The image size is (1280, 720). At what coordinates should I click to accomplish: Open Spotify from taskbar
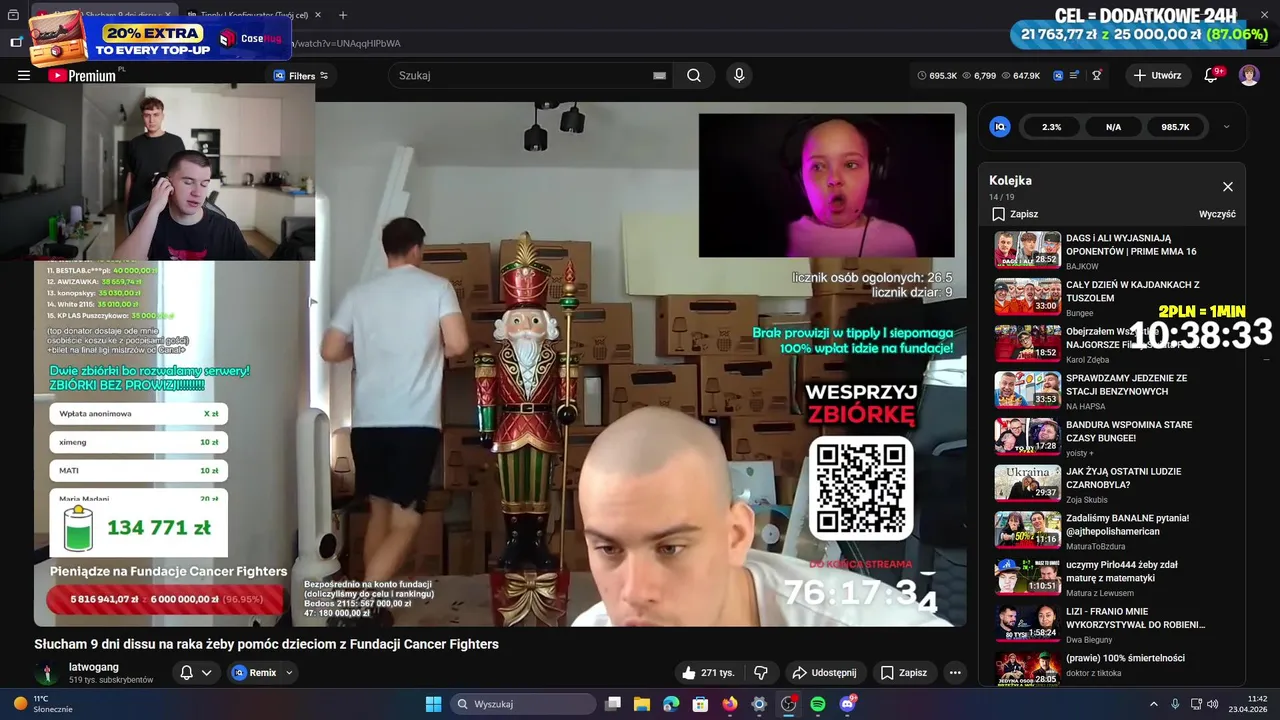click(x=818, y=704)
